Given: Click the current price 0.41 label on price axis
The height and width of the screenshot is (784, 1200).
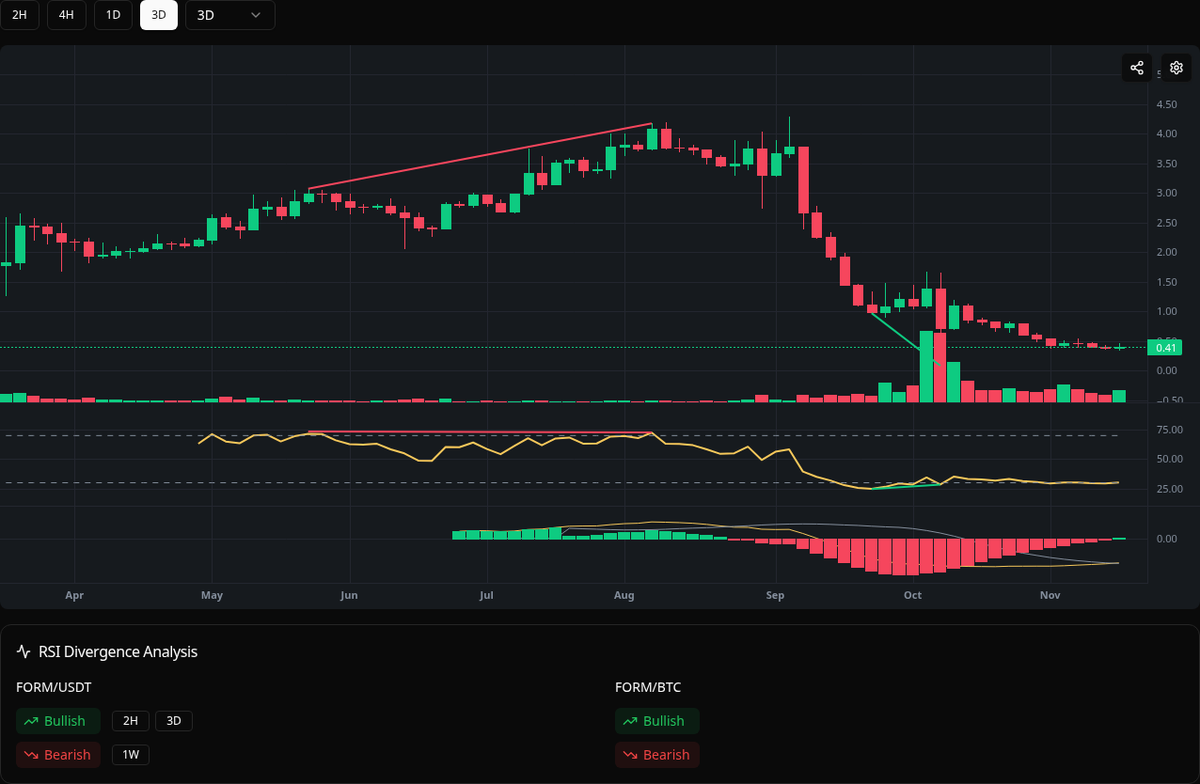Looking at the screenshot, I should click(1164, 347).
